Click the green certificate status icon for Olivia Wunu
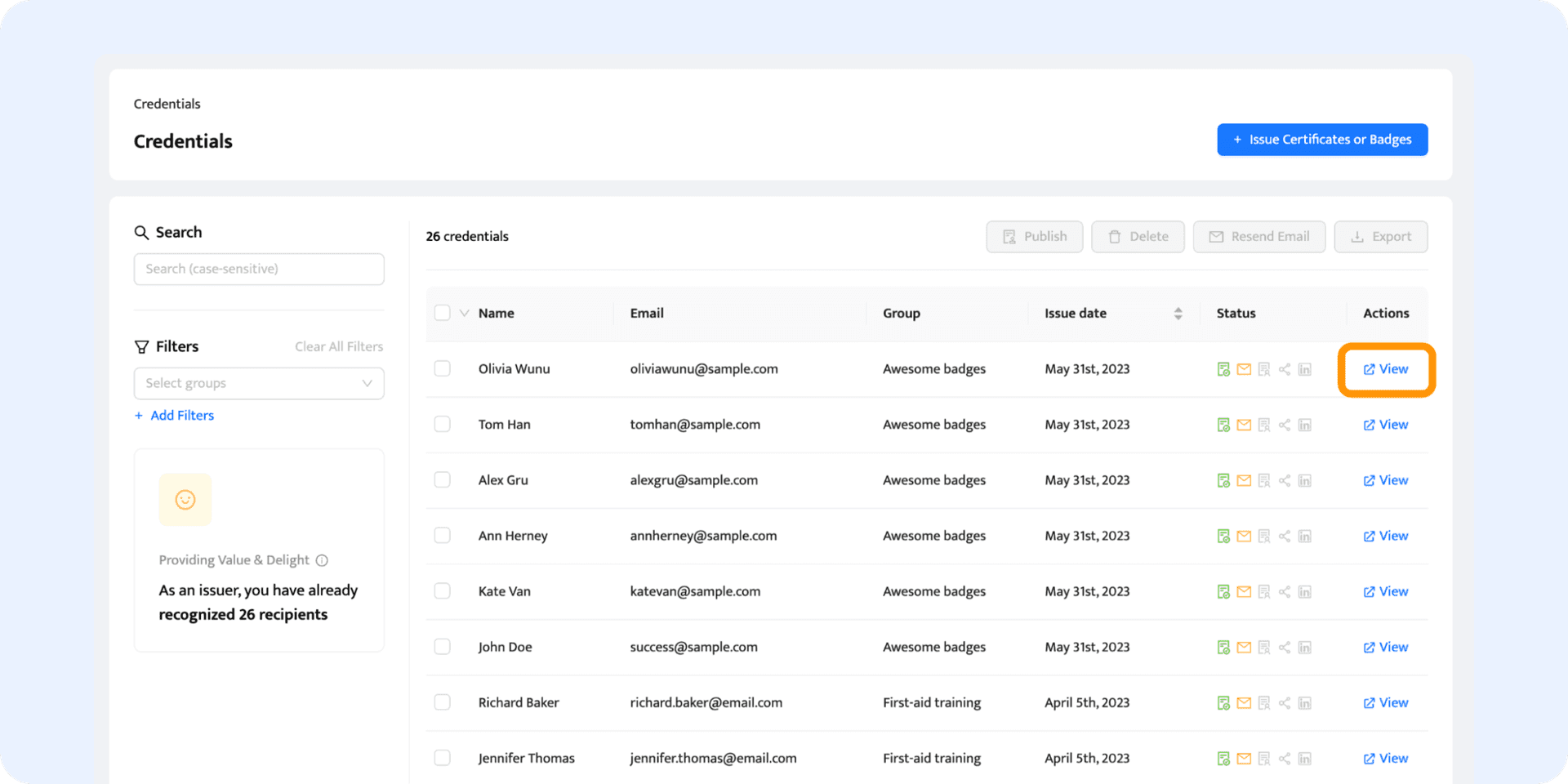Viewport: 1568px width, 784px height. tap(1223, 369)
